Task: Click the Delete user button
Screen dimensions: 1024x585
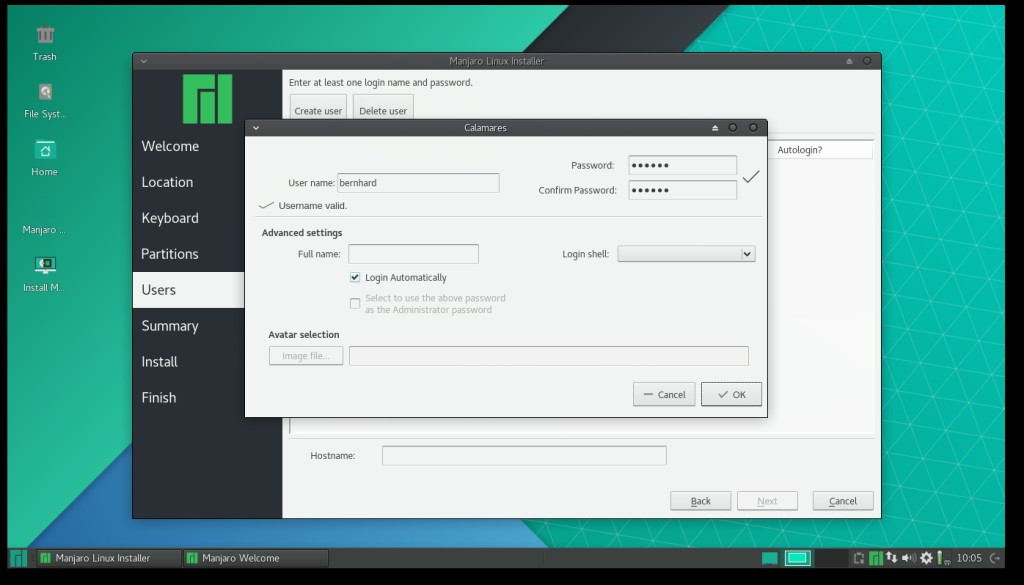Action: coord(383,108)
